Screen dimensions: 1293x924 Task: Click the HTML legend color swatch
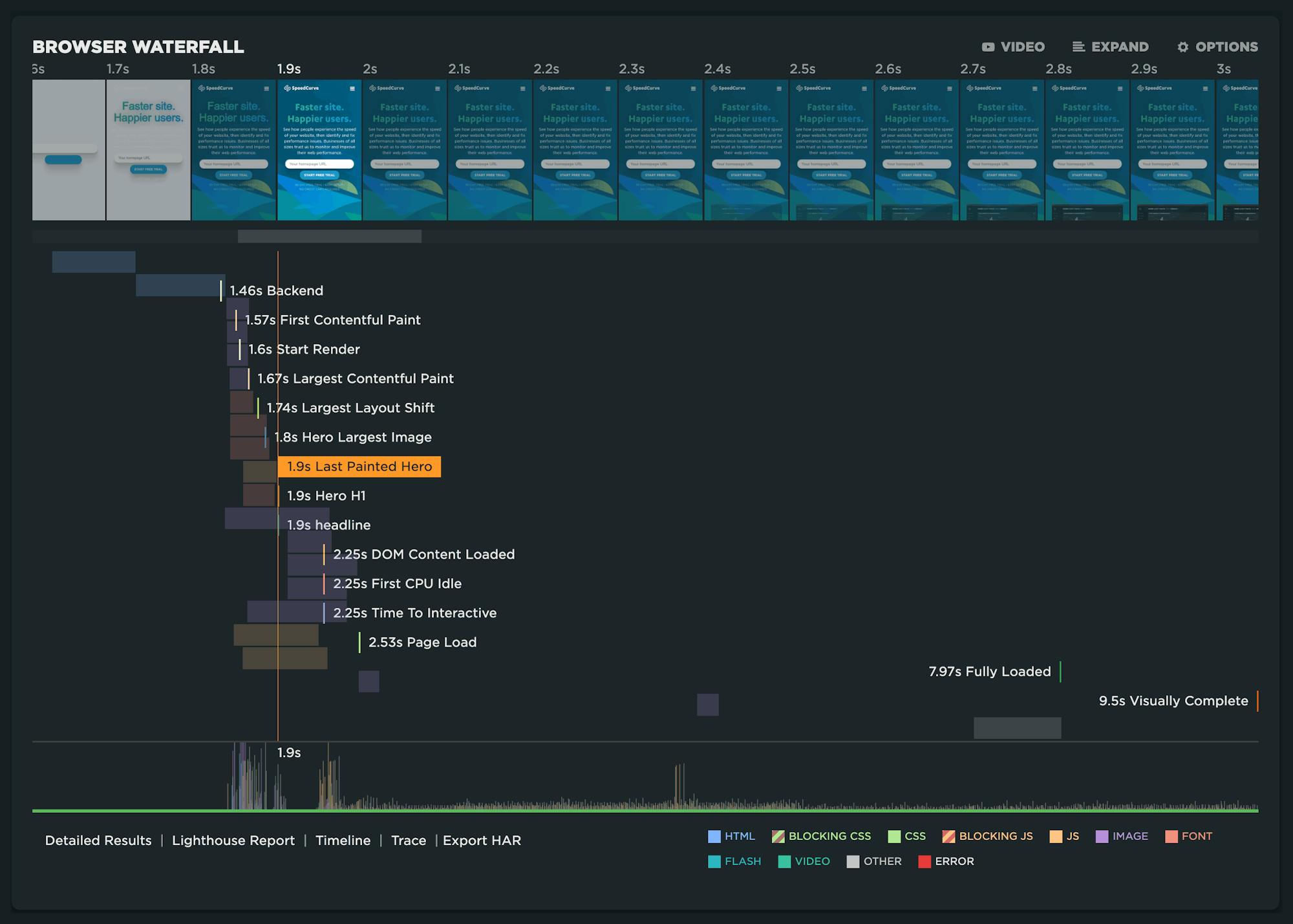coord(714,837)
